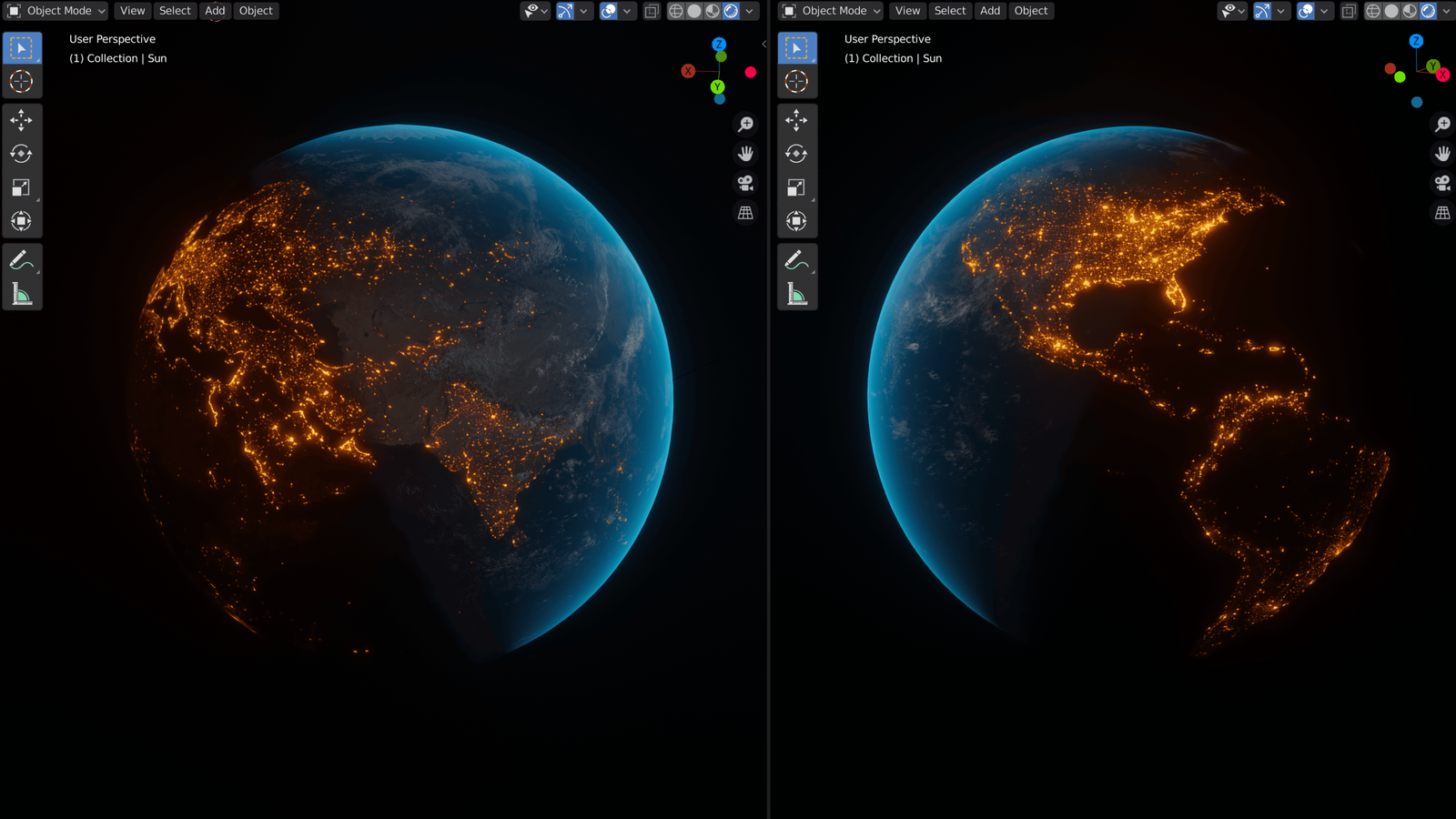Image resolution: width=1456 pixels, height=819 pixels.
Task: Open the Add menu in right viewport
Action: (990, 11)
